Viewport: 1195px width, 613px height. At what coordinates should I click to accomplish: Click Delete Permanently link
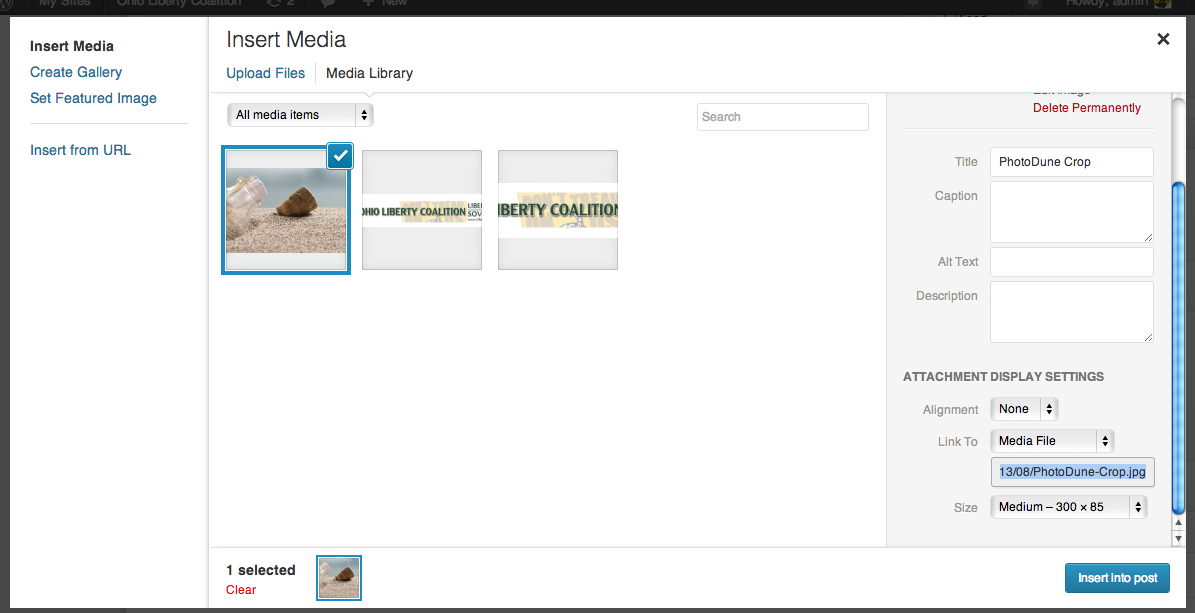[x=1087, y=108]
